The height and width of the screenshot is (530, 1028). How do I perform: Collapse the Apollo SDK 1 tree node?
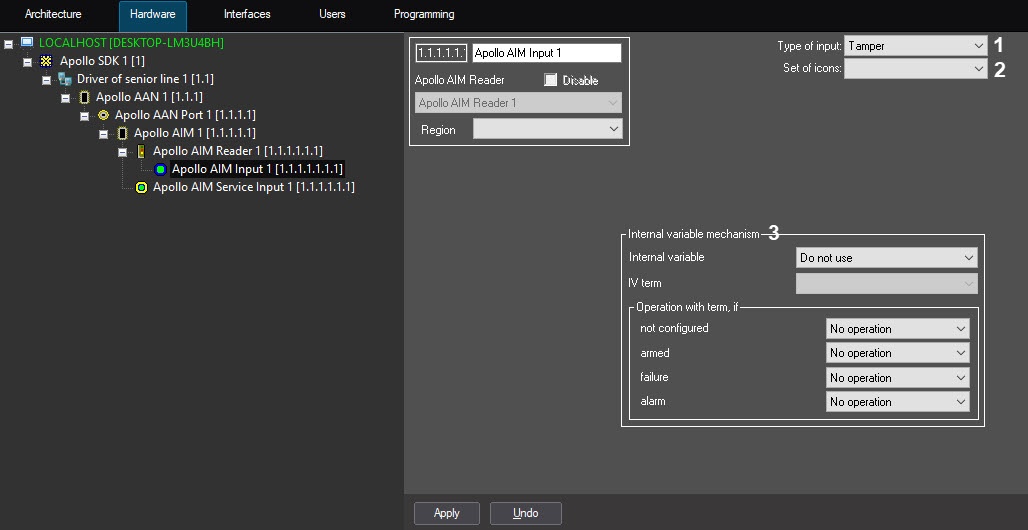[x=28, y=62]
